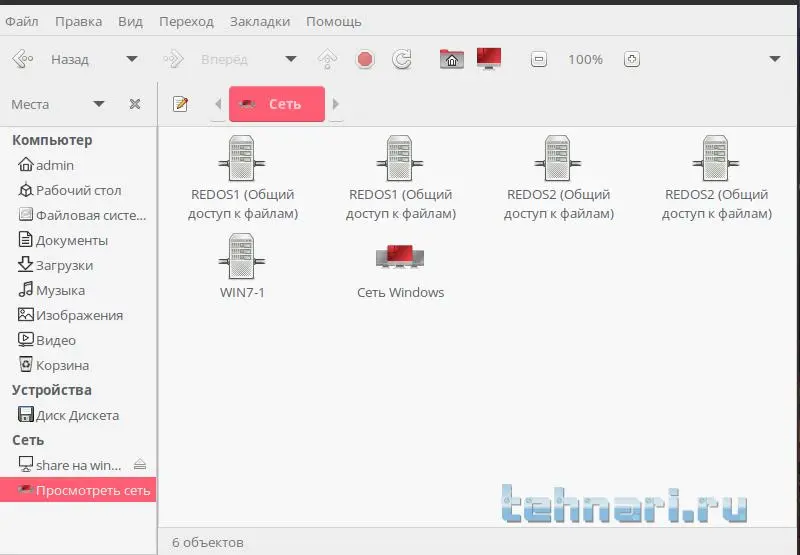Open the Помощь menu
Screen dimensions: 800x555
(334, 22)
